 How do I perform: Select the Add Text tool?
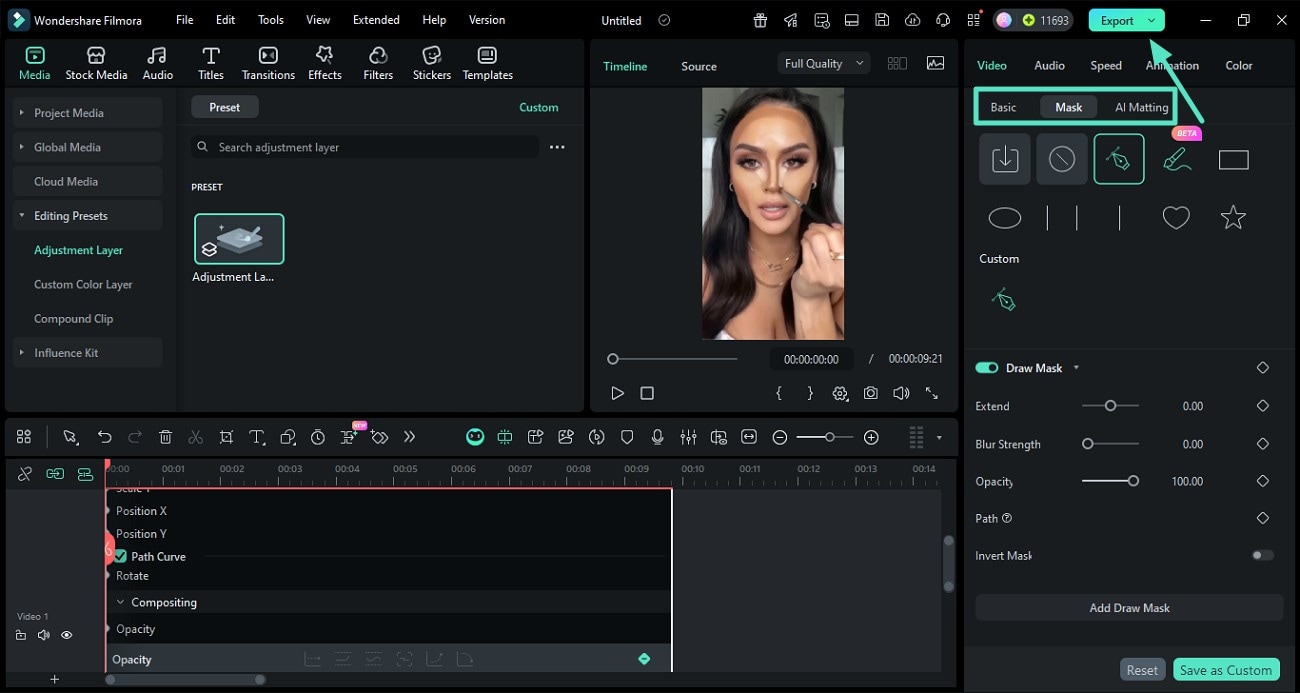point(257,437)
